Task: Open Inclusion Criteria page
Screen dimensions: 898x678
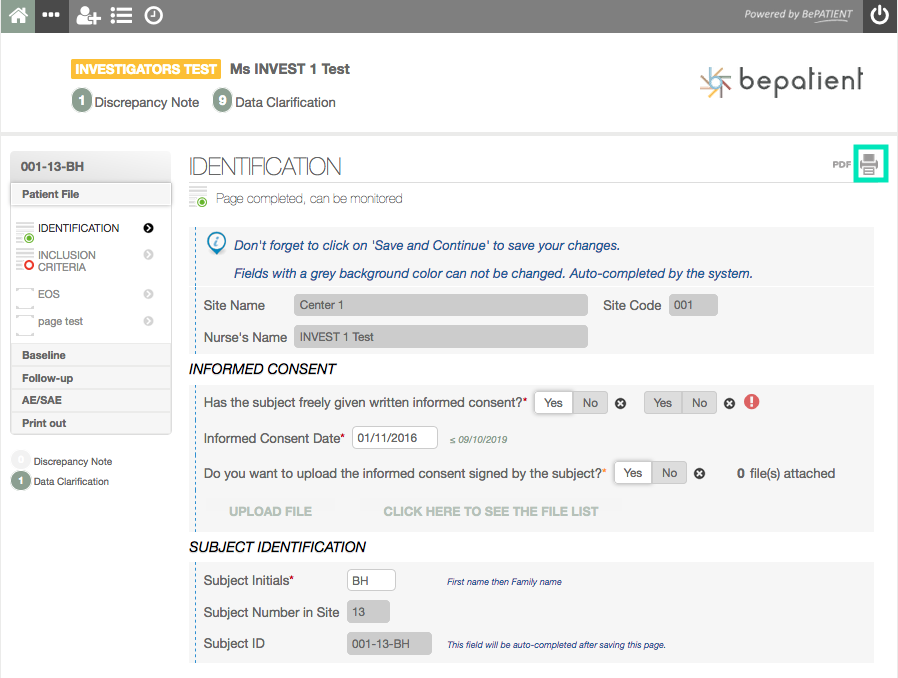Action: 67,261
